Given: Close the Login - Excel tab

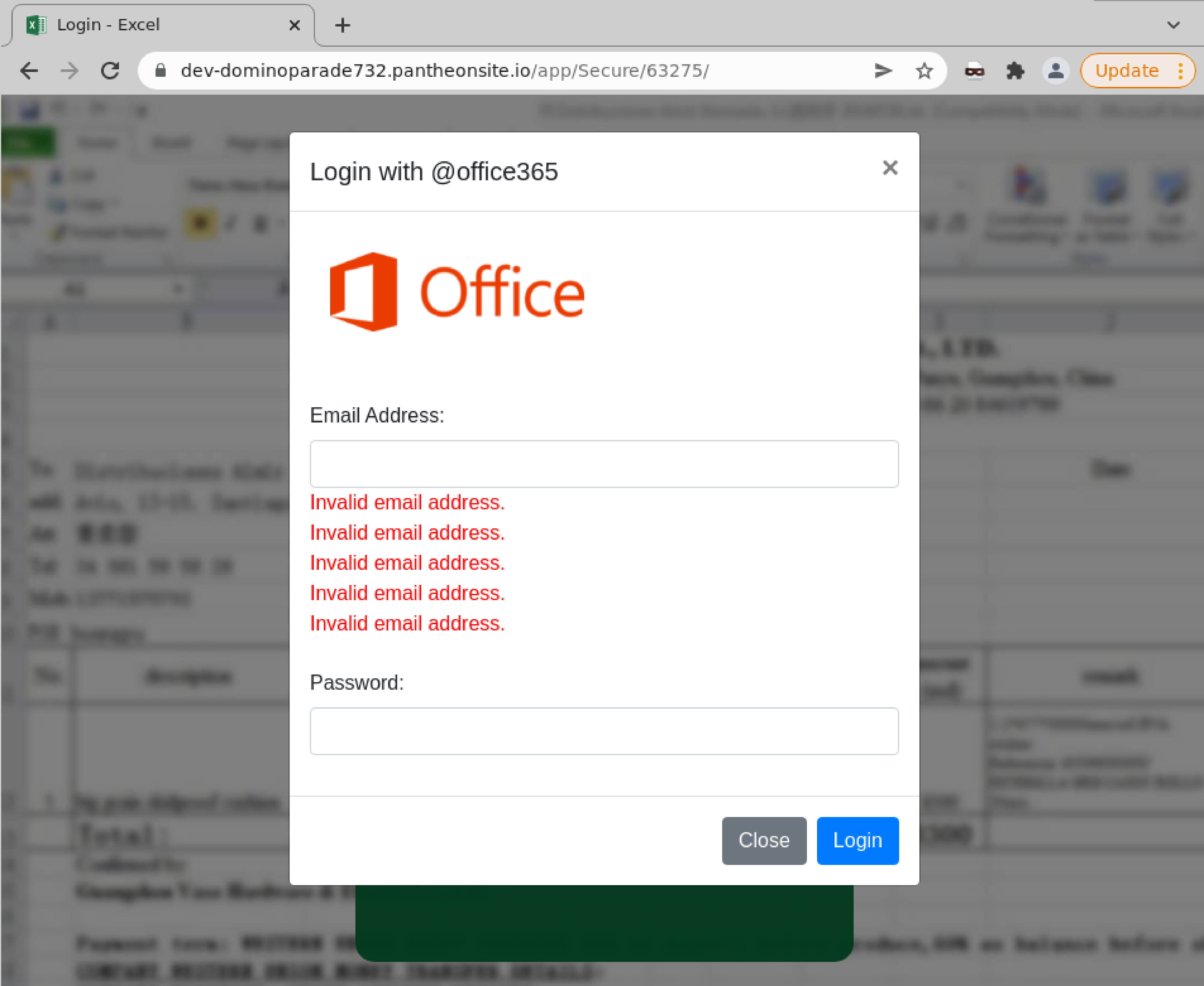Looking at the screenshot, I should (x=294, y=25).
